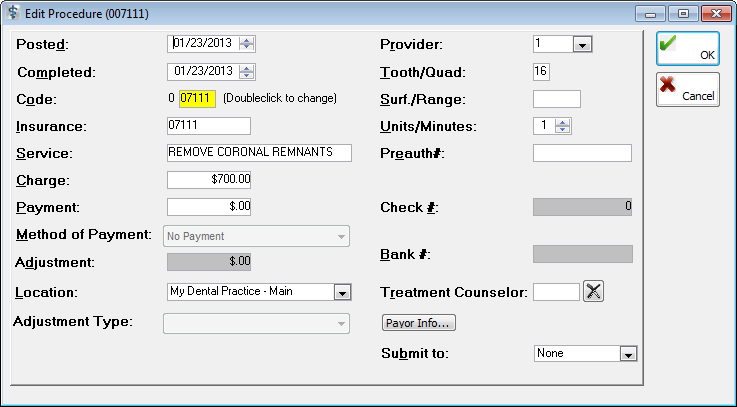Viewport: 737px width, 407px height.
Task: Click the Completed date spinner control
Action: click(246, 72)
